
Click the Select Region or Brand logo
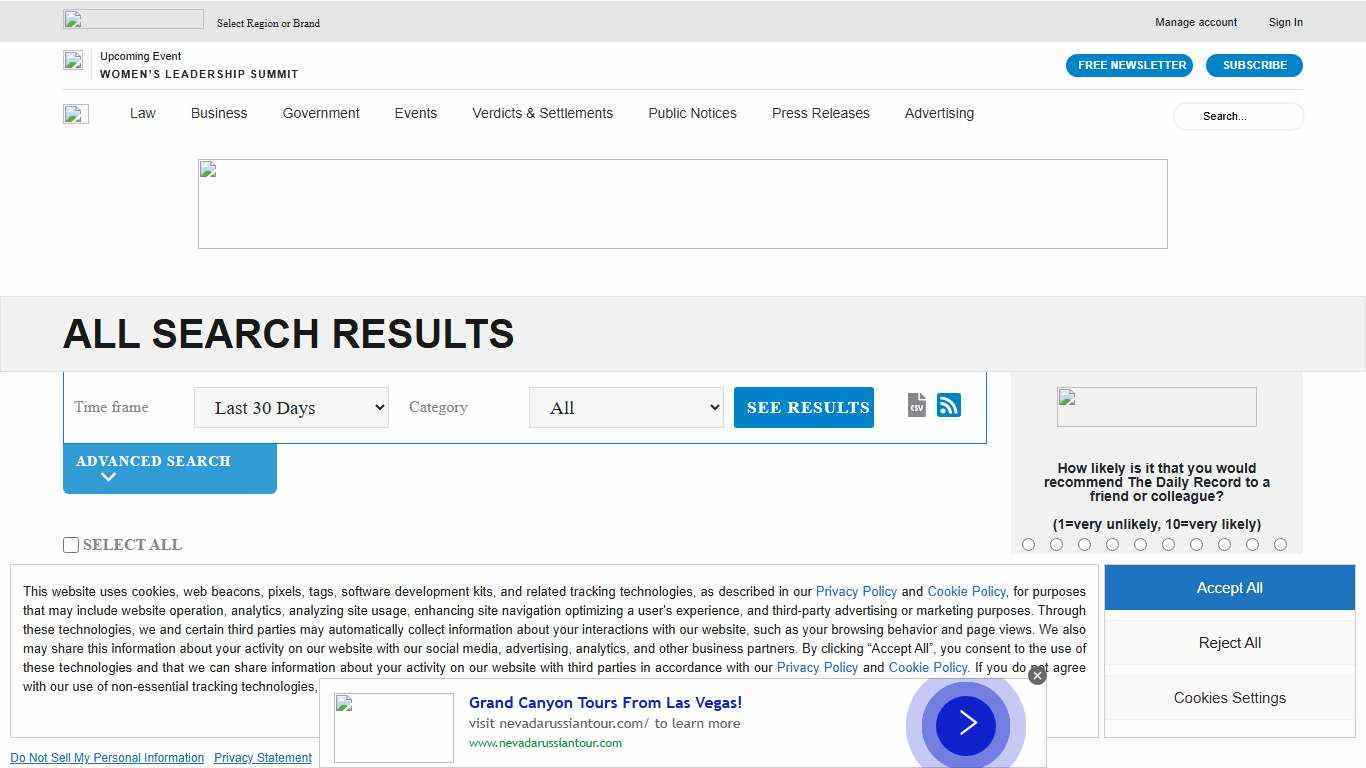133,18
